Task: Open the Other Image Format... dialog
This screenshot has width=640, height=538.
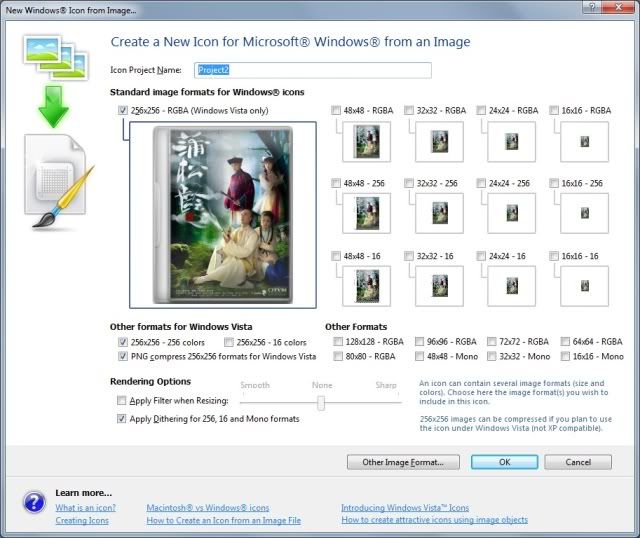Action: pyautogui.click(x=403, y=462)
